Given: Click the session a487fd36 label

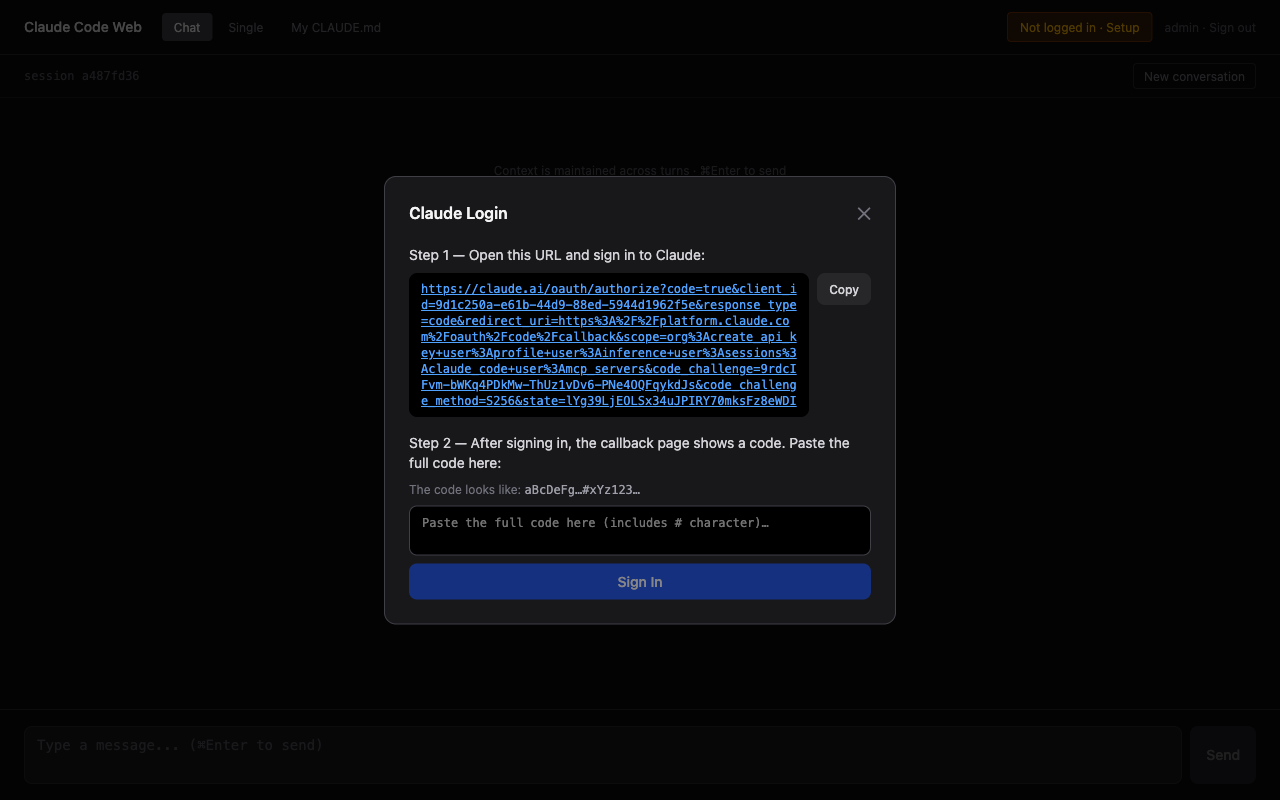Looking at the screenshot, I should [x=81, y=75].
